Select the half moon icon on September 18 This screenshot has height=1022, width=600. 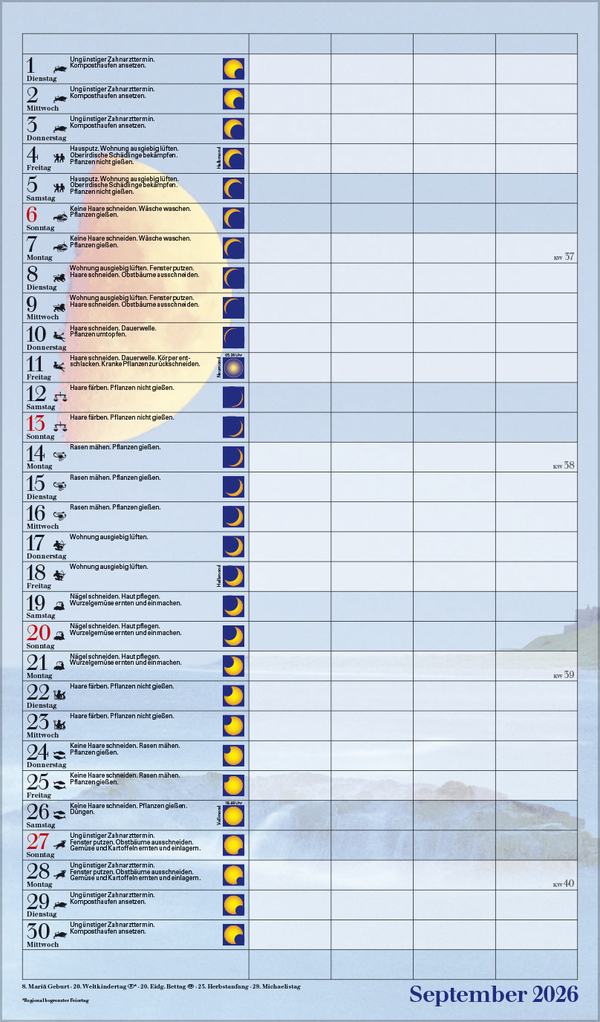tap(233, 577)
